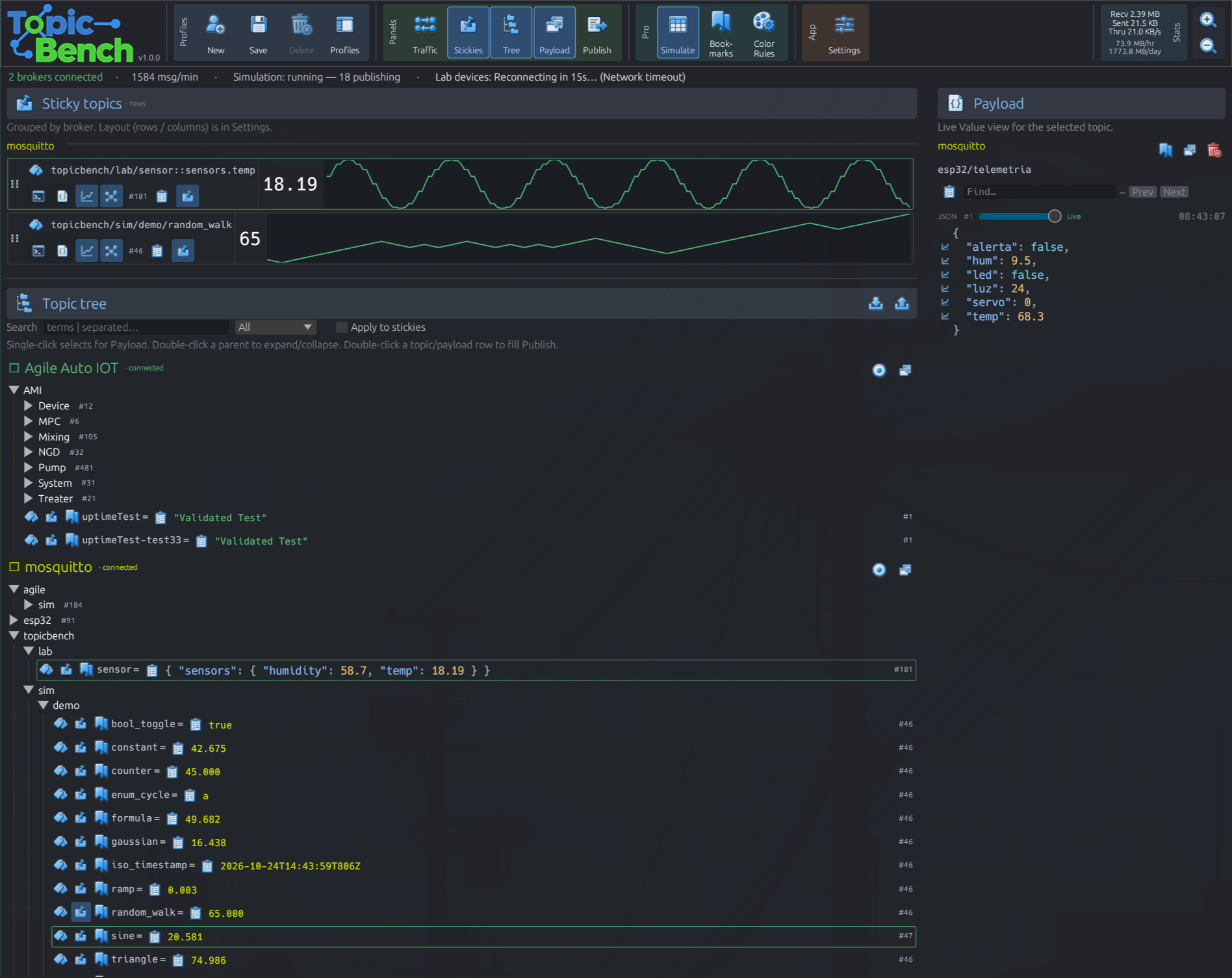Click the tree import upload icon

coord(902,303)
